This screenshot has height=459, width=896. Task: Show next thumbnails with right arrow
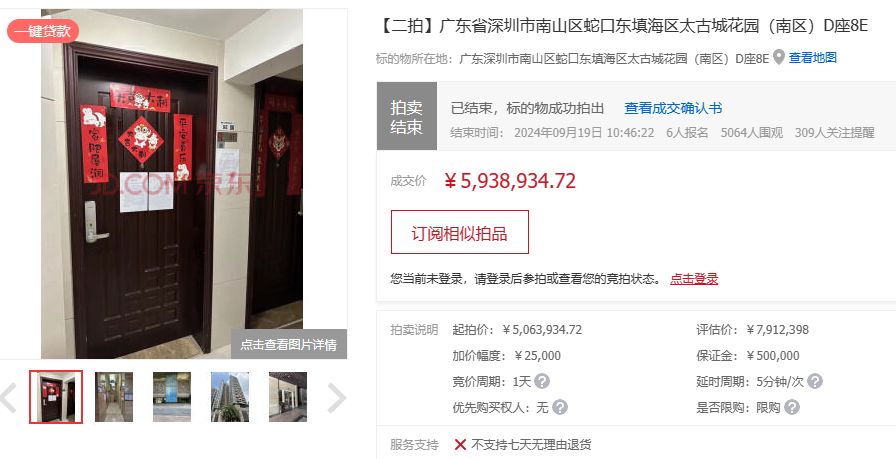[337, 397]
